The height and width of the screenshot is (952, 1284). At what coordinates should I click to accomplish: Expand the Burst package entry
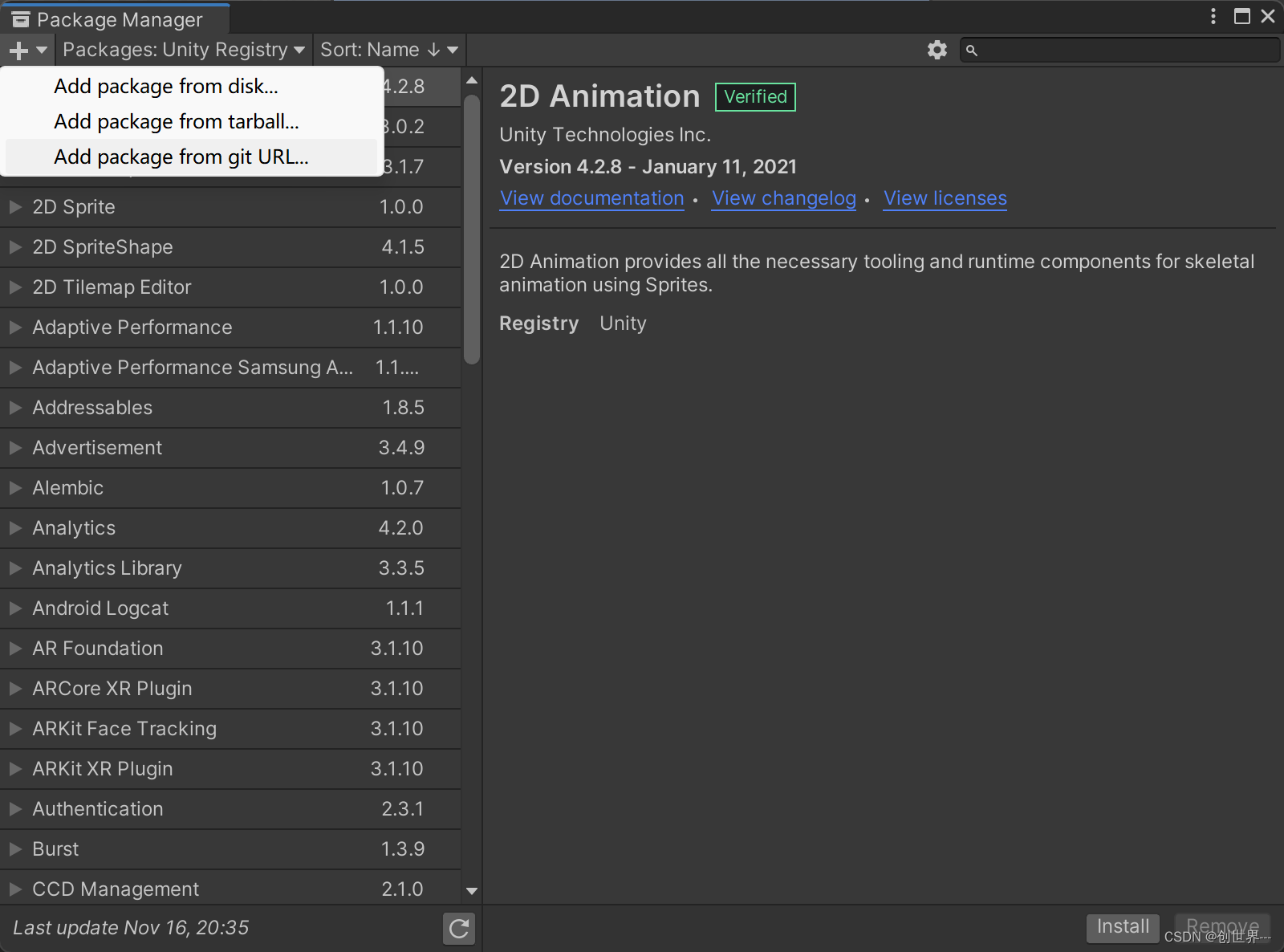click(14, 848)
